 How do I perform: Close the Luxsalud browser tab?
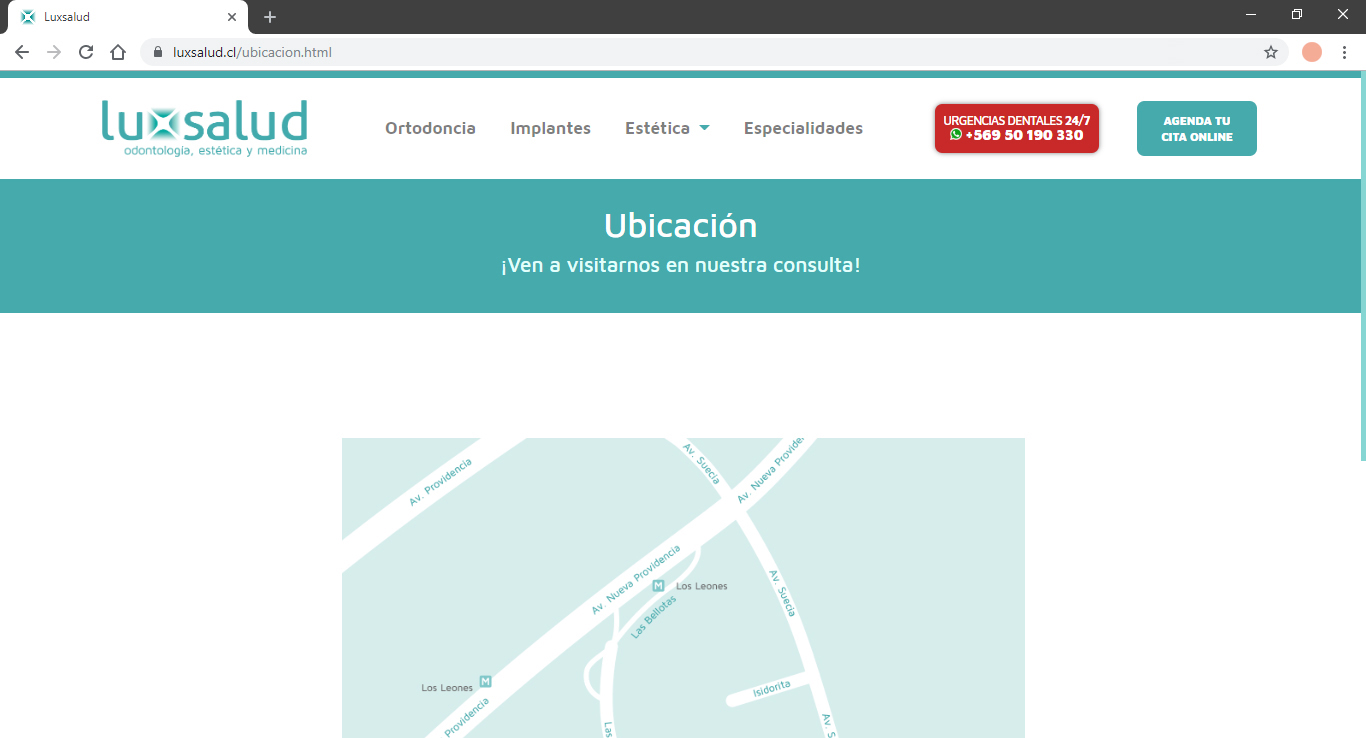coord(232,17)
